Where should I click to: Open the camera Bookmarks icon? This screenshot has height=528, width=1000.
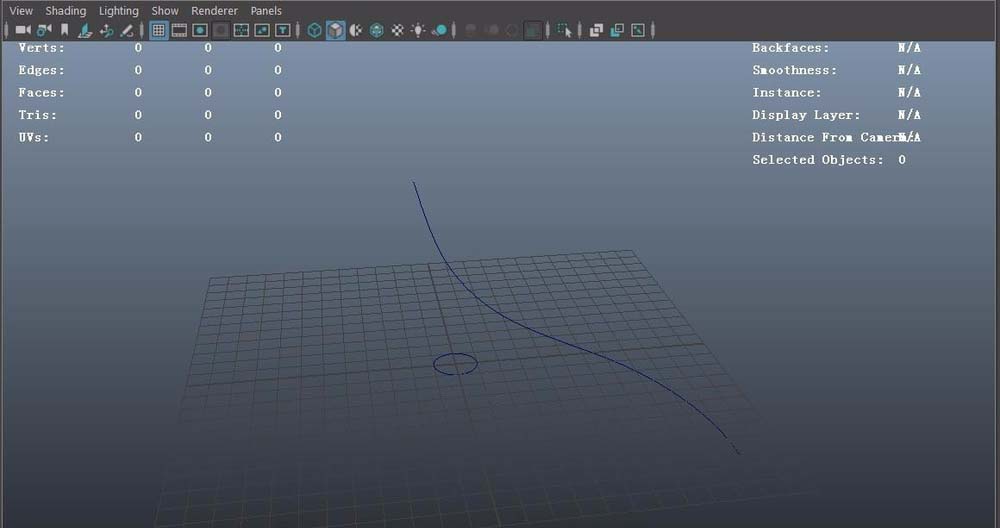pos(65,30)
